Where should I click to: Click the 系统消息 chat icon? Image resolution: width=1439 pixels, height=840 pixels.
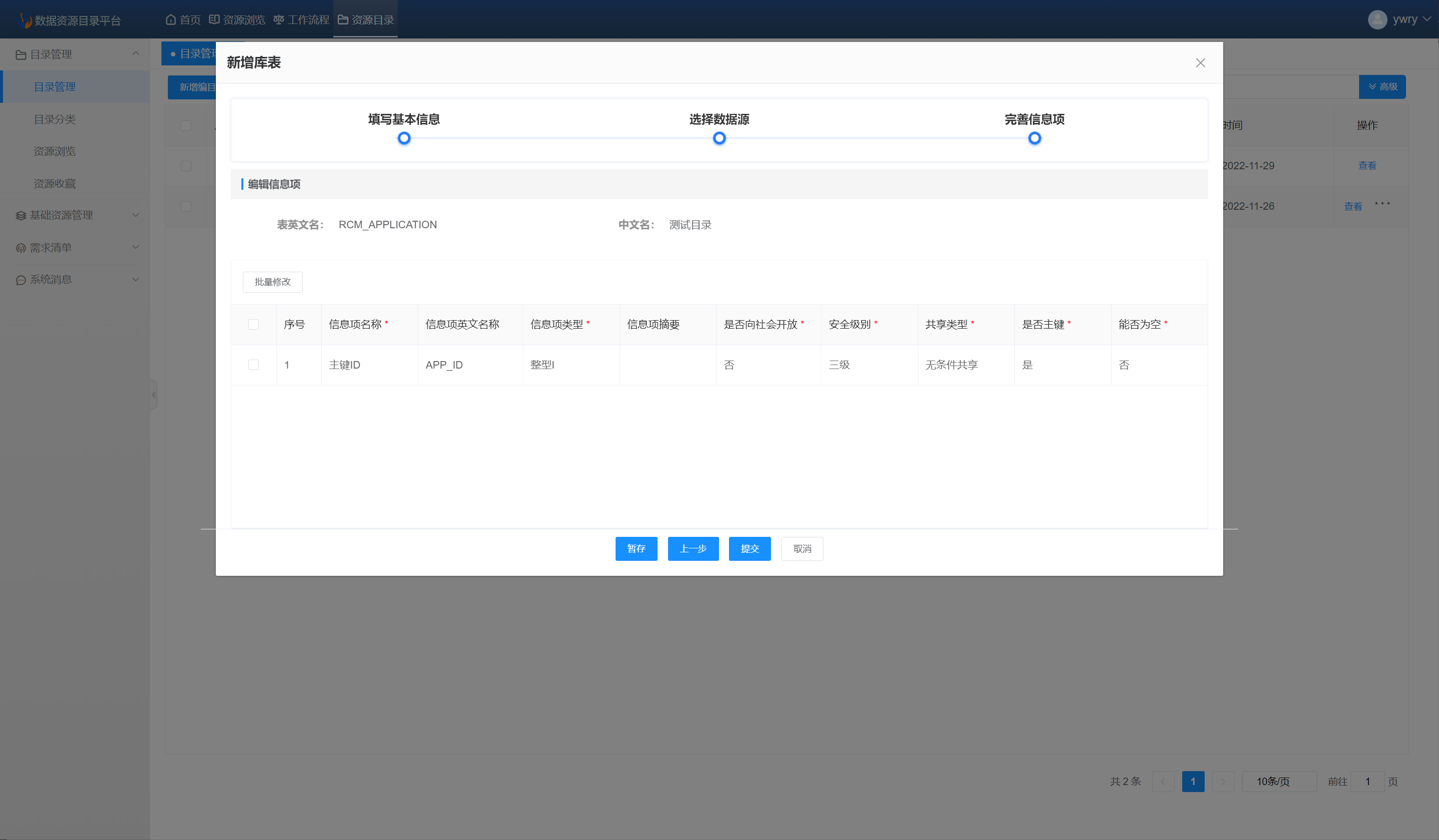[x=20, y=280]
